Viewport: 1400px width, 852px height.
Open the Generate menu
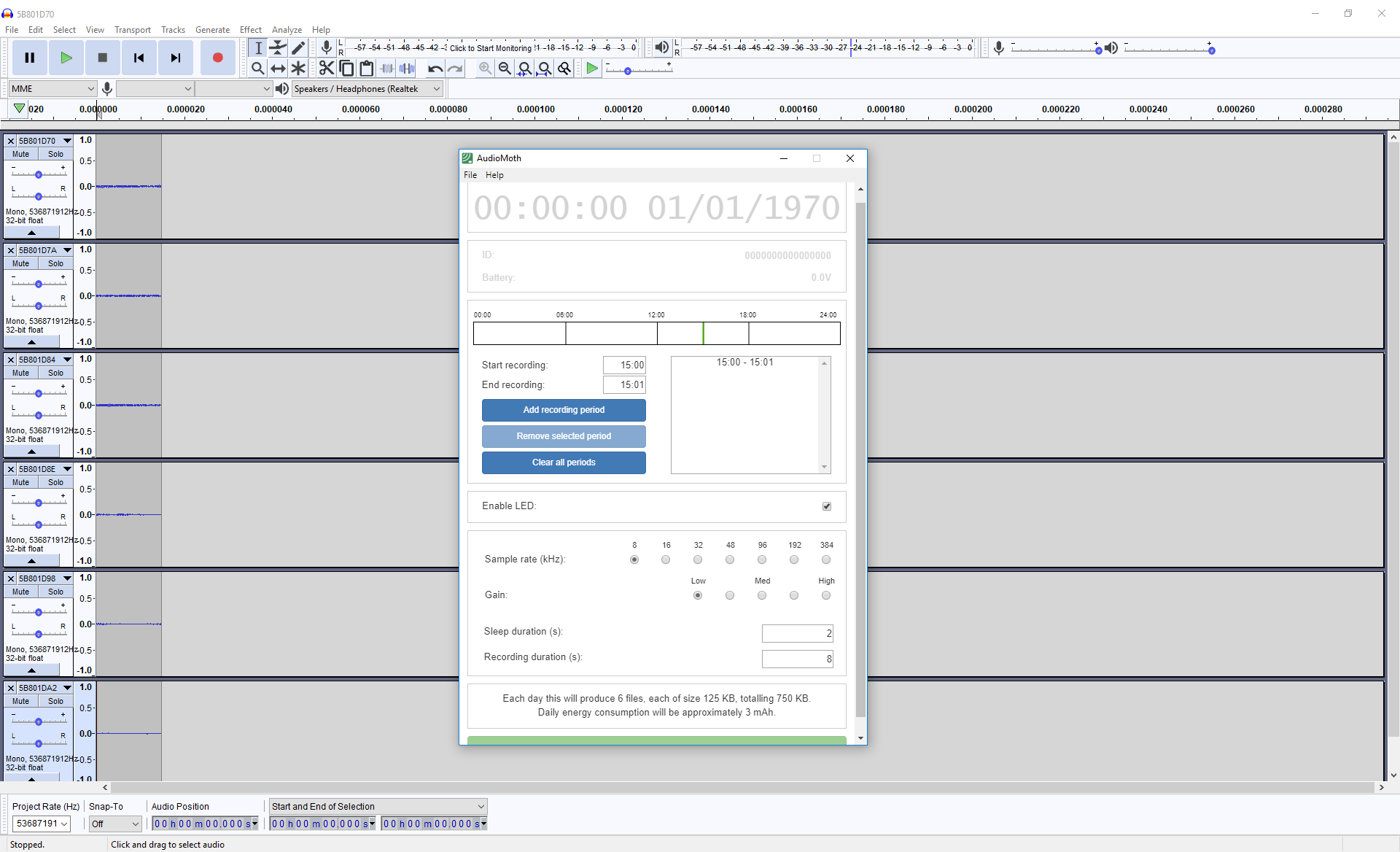[x=212, y=30]
